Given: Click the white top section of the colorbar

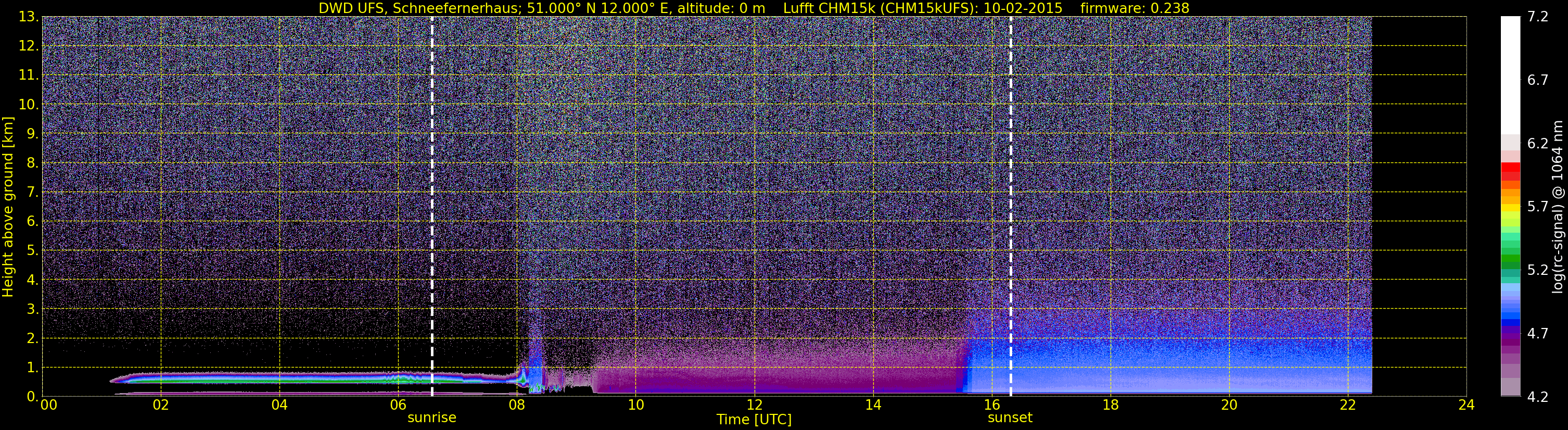Looking at the screenshot, I should tap(1510, 75).
